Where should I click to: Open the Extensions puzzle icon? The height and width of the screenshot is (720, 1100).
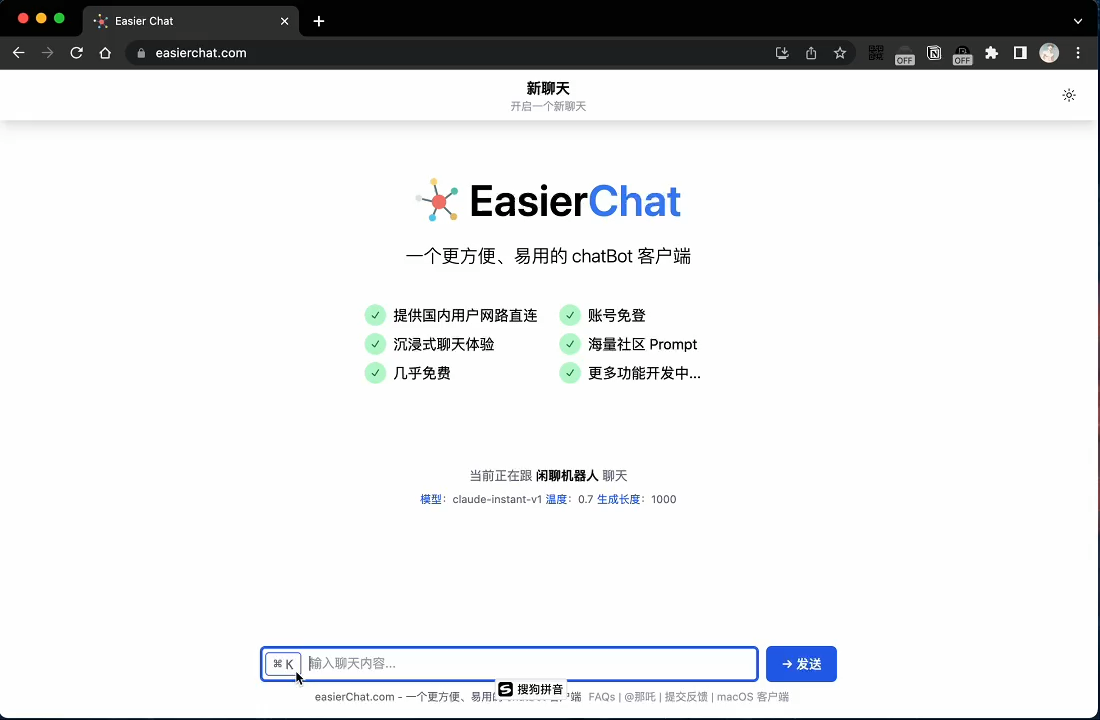click(991, 53)
